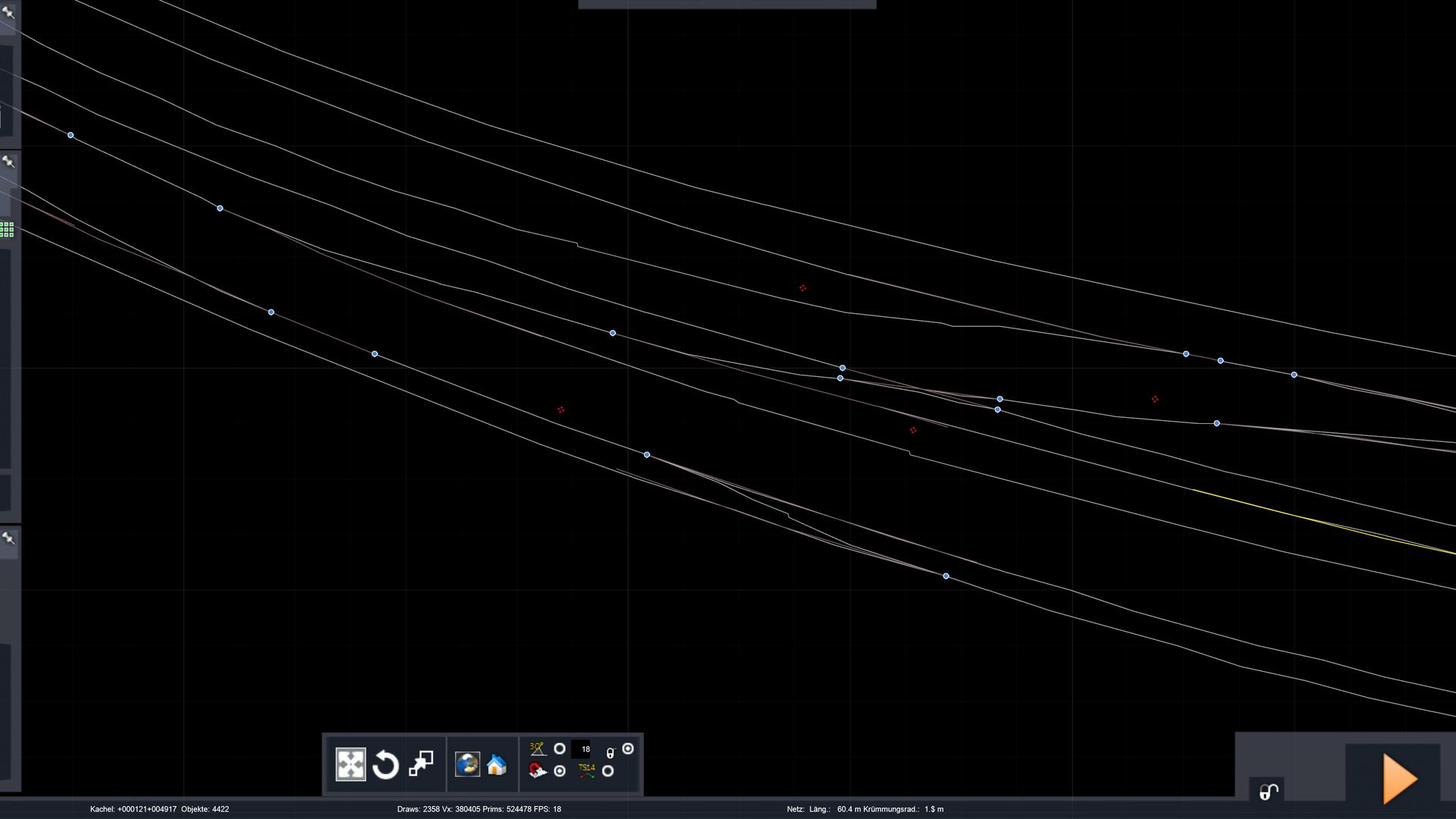Click the blue-roofed house home icon
The width and height of the screenshot is (1456, 819).
coord(497,764)
